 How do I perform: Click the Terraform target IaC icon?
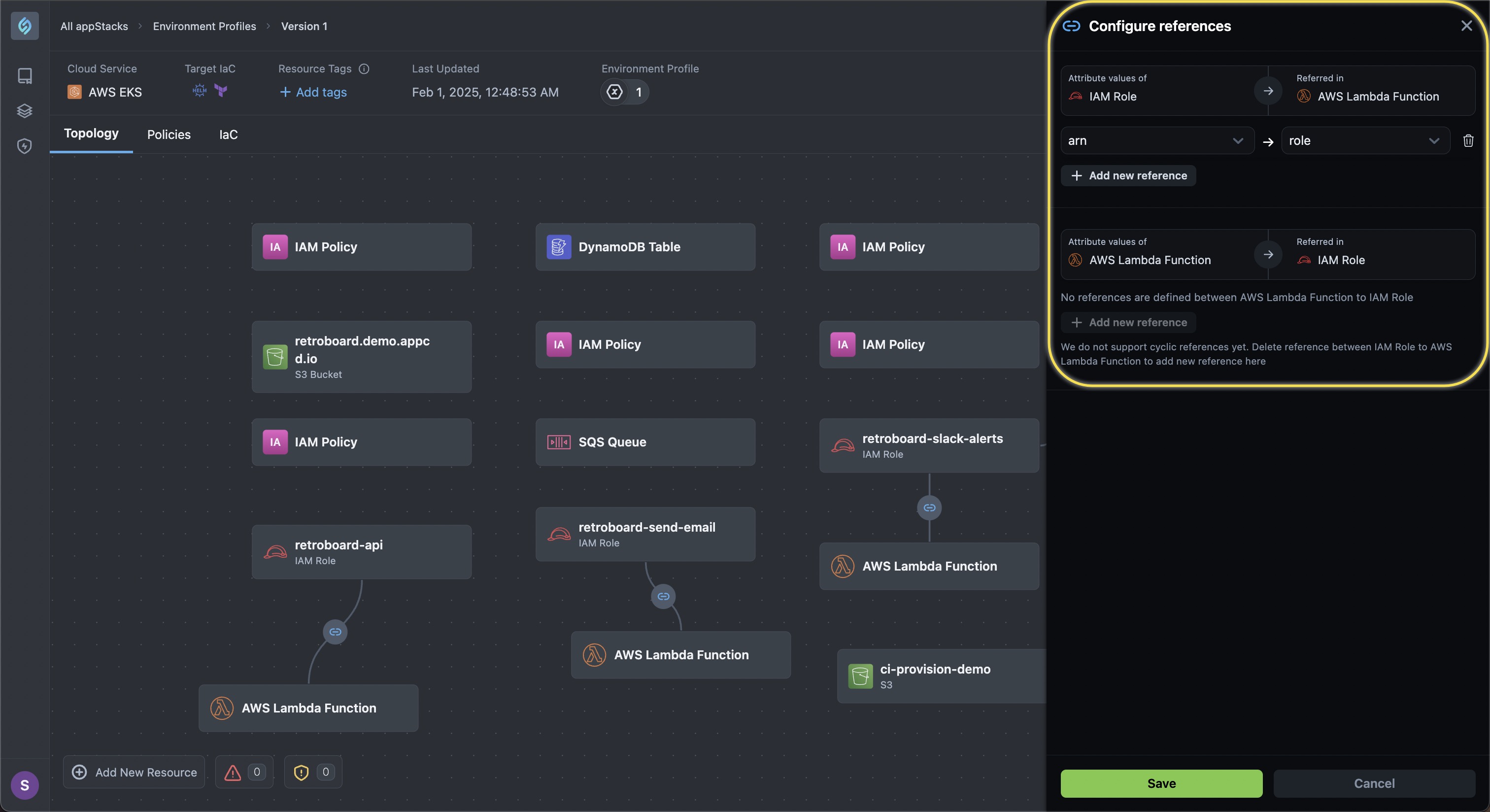[x=221, y=91]
